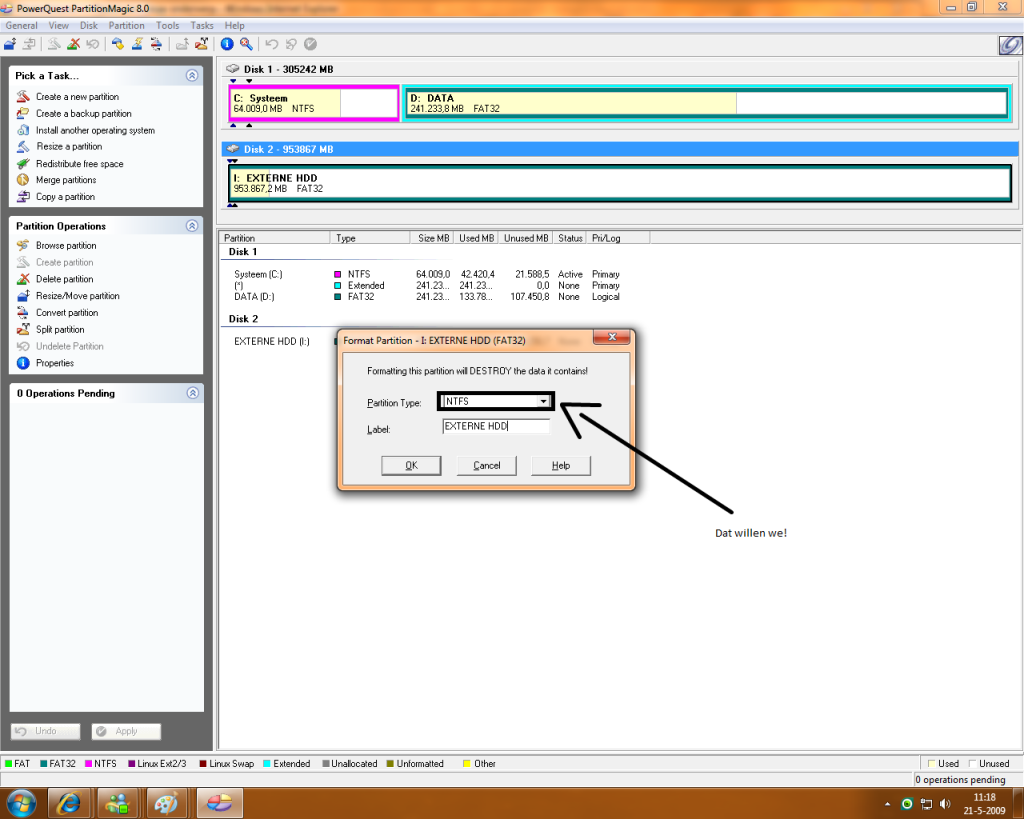This screenshot has height=819, width=1024.
Task: Open Properties in Partition Operations
Action: (55, 363)
